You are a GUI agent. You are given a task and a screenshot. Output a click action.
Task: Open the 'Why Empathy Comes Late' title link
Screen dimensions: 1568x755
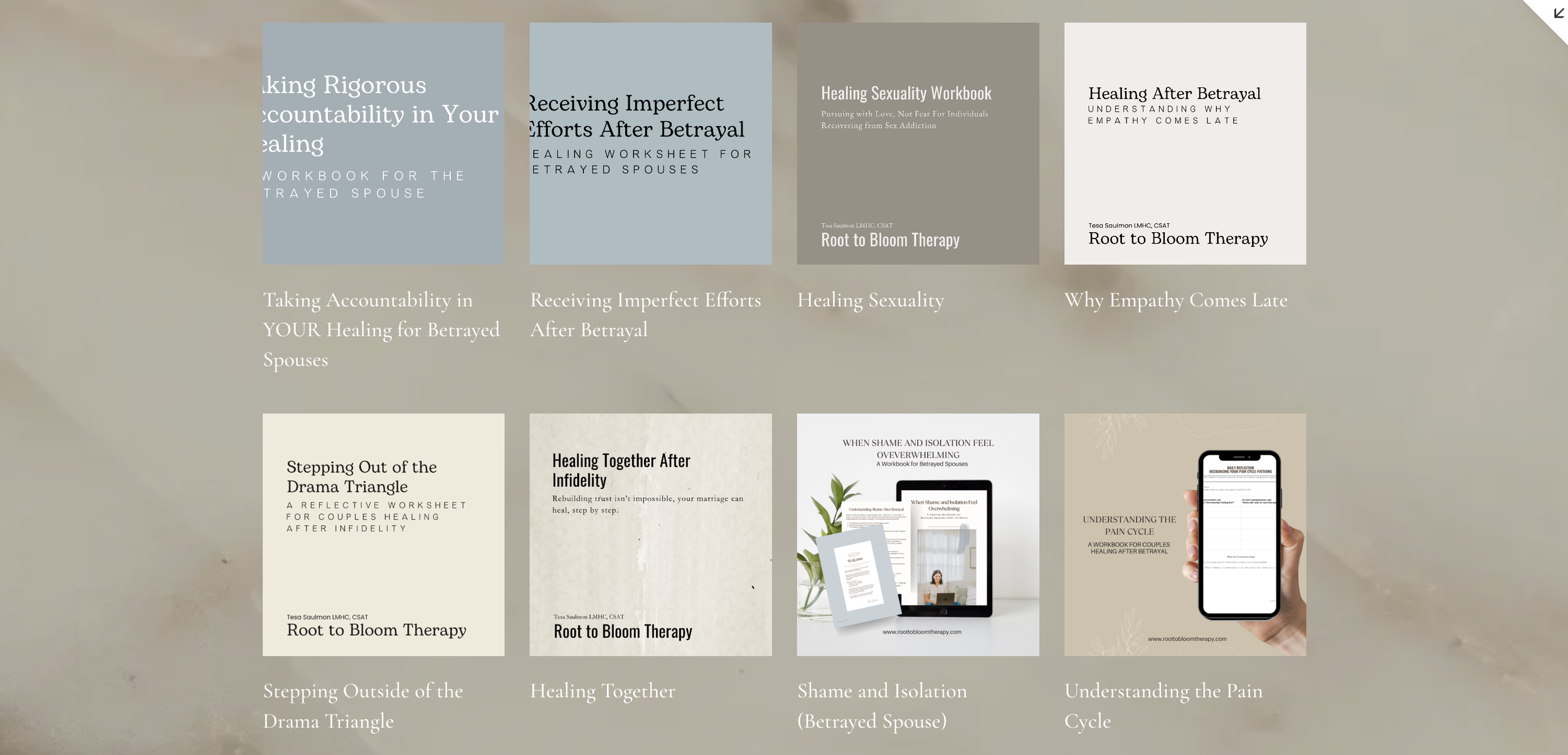(x=1175, y=300)
